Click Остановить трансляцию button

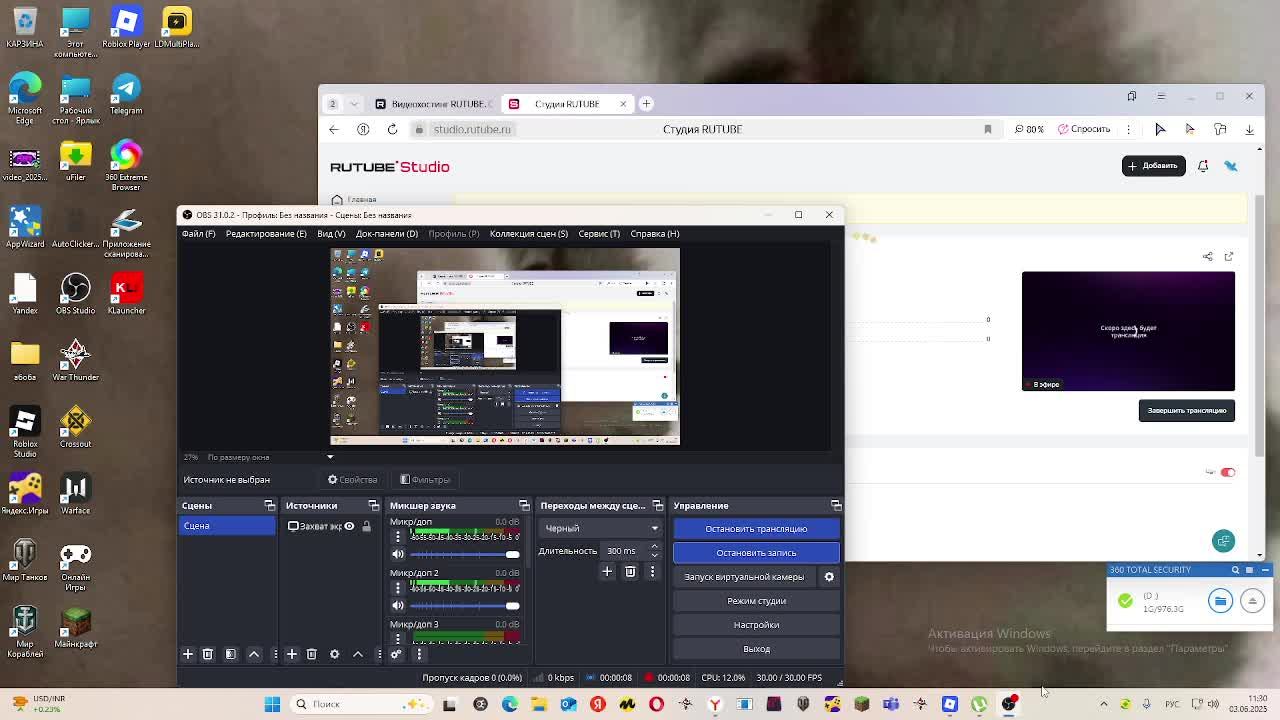[756, 529]
